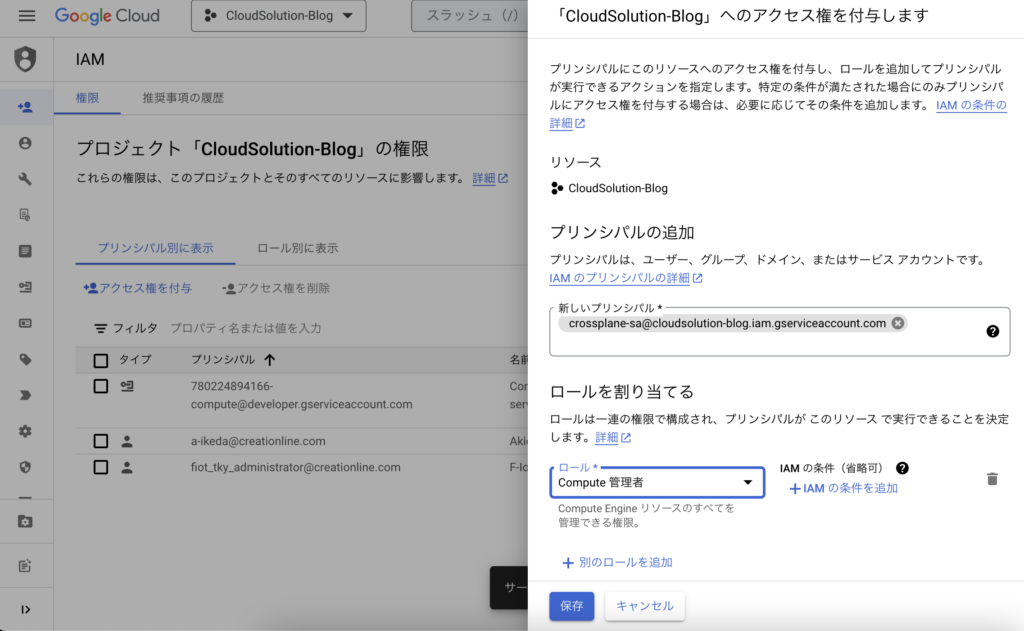Screen dimensions: 1024x631
Task: Open the 詳細 link under project permissions
Action: click(490, 178)
